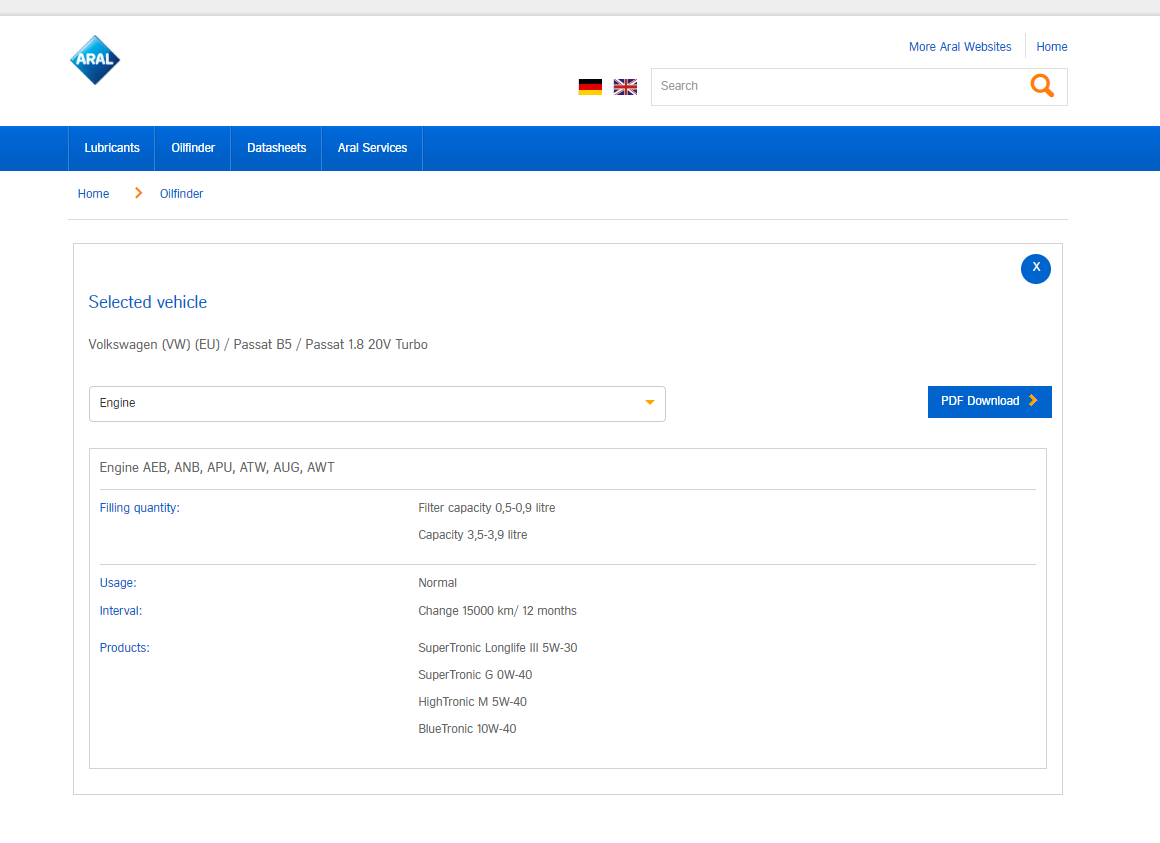Viewport: 1160px width, 843px height.
Task: Open the Aral Services menu
Action: [x=372, y=148]
